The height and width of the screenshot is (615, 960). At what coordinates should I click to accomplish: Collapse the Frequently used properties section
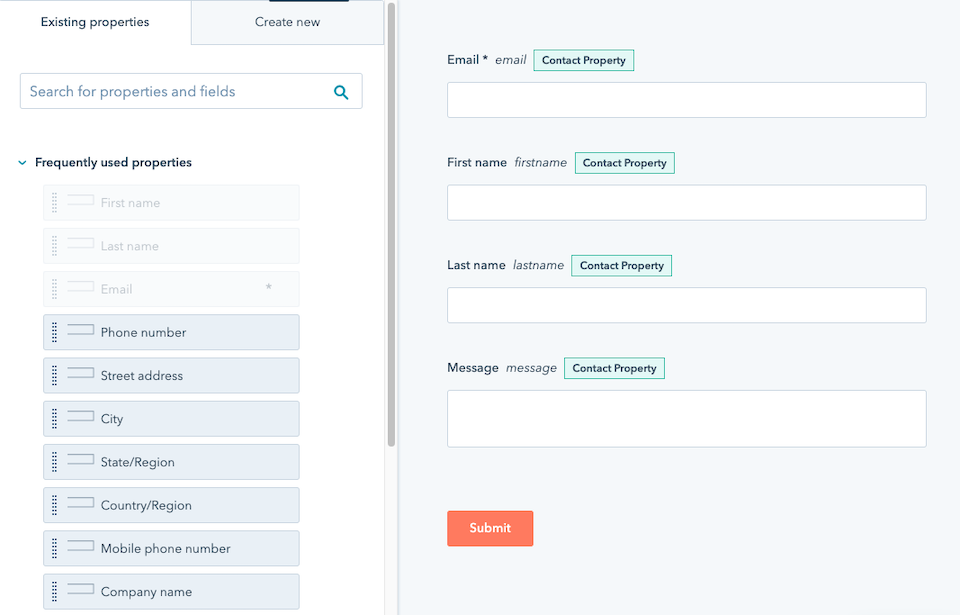coord(21,162)
